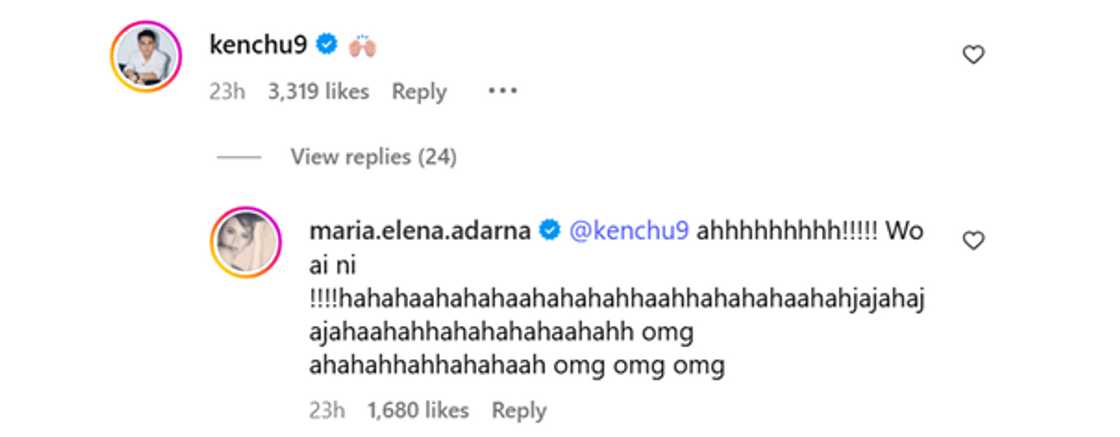Click maria.elena.adarna's verified badge
Image resolution: width=1120 pixels, height=437 pixels.
point(549,231)
